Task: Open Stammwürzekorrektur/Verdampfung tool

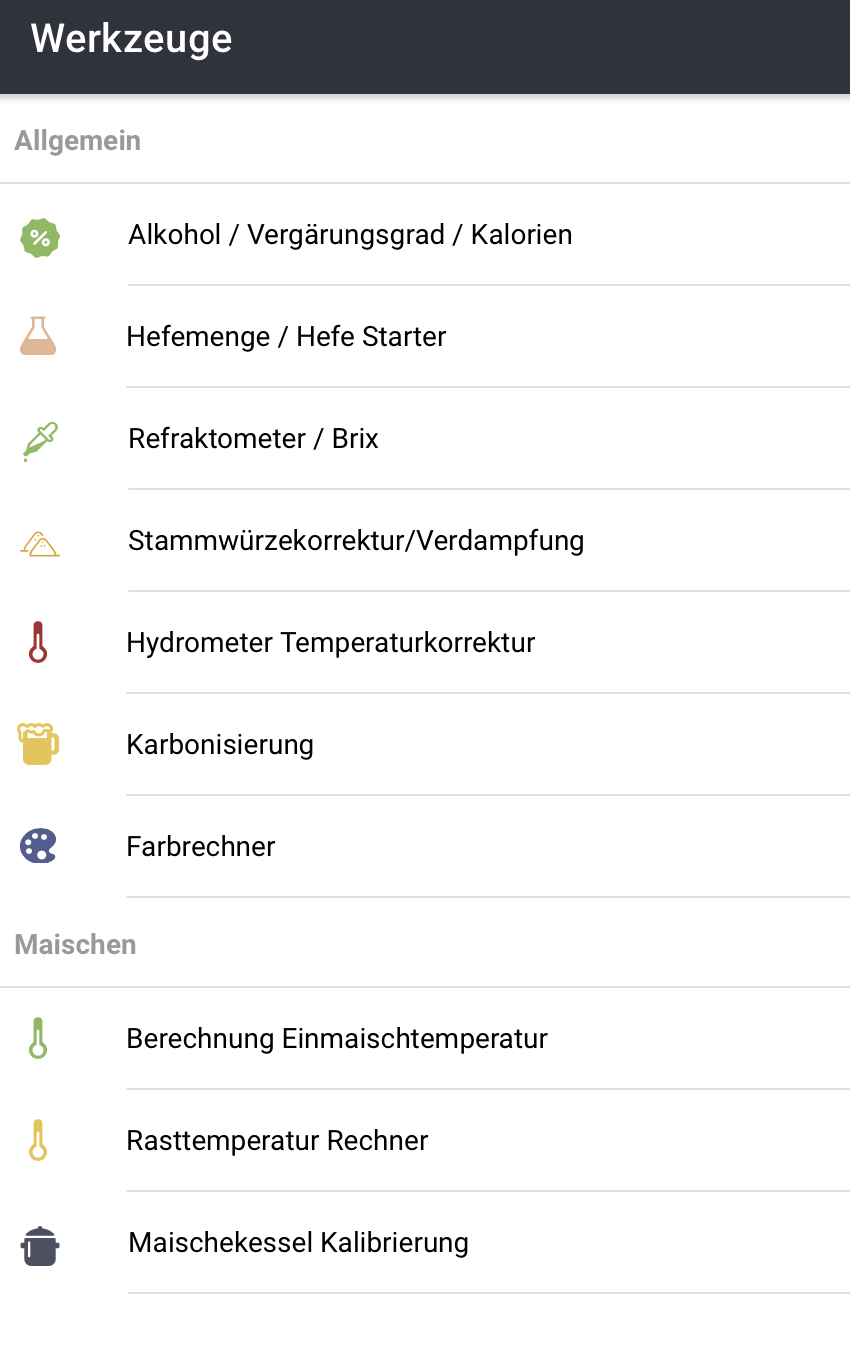Action: pos(356,541)
